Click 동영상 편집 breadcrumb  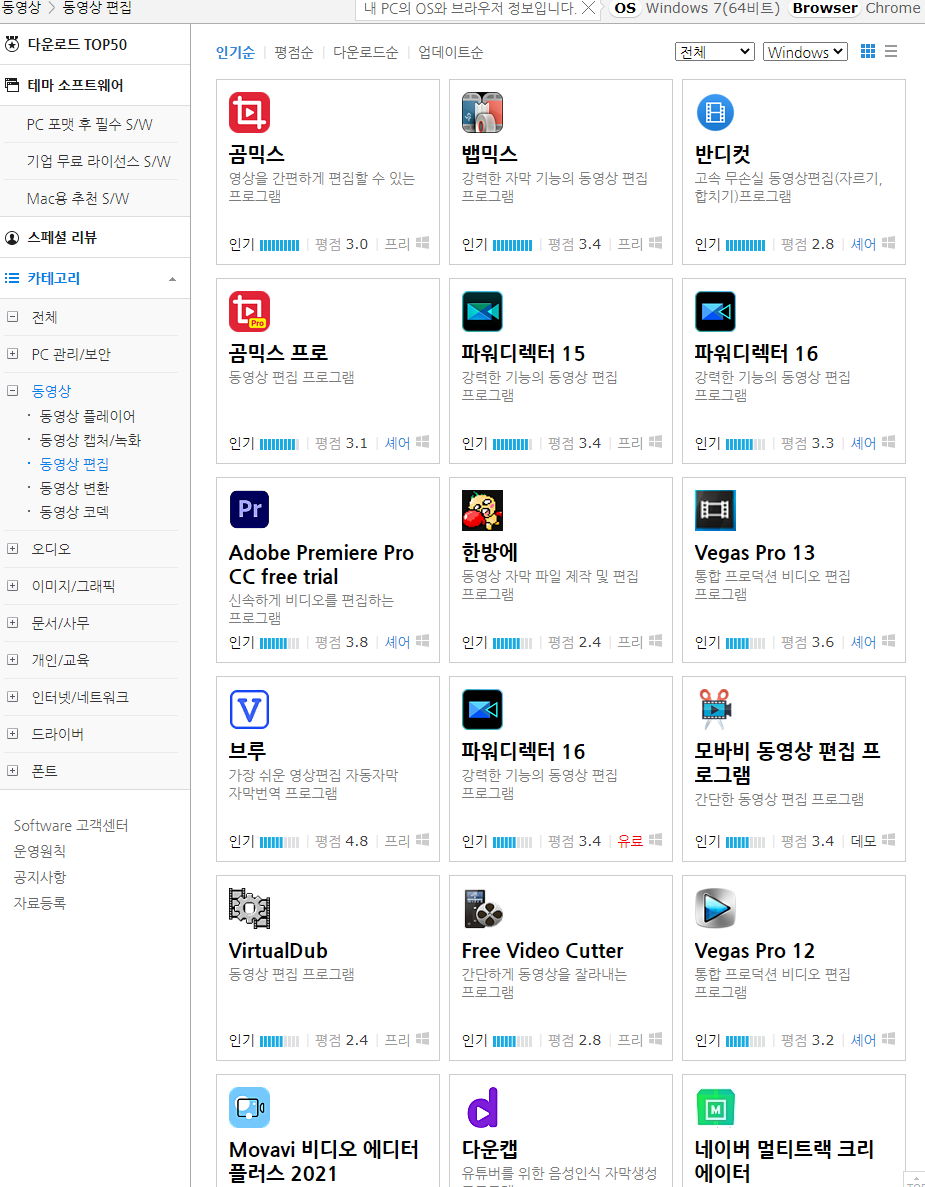click(x=97, y=8)
